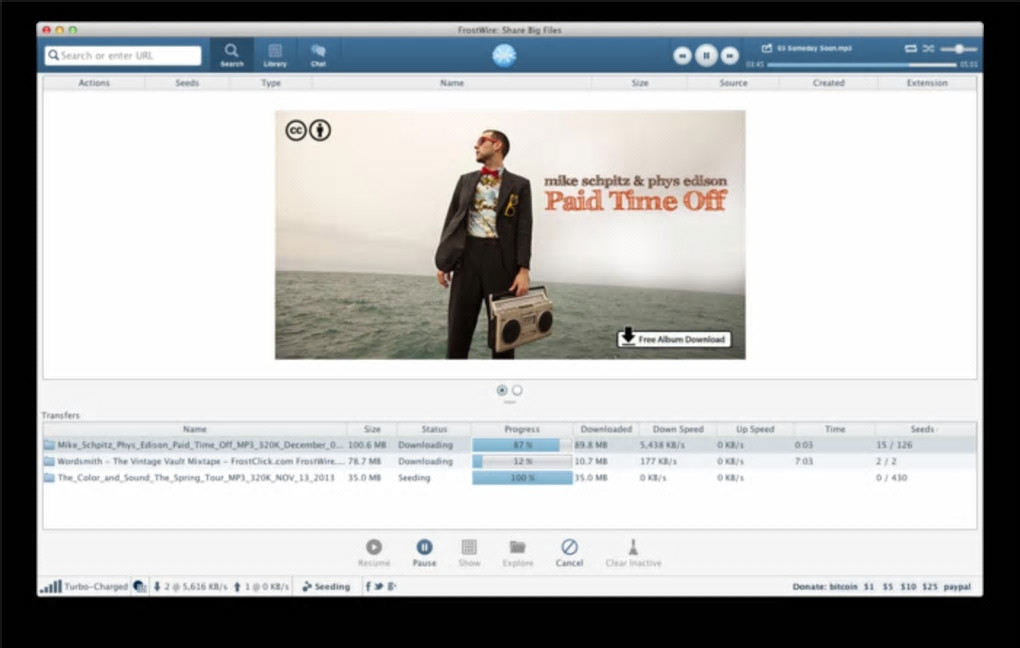Click Turbo-Charged connection signal icon
This screenshot has height=648, width=1020.
[x=51, y=586]
